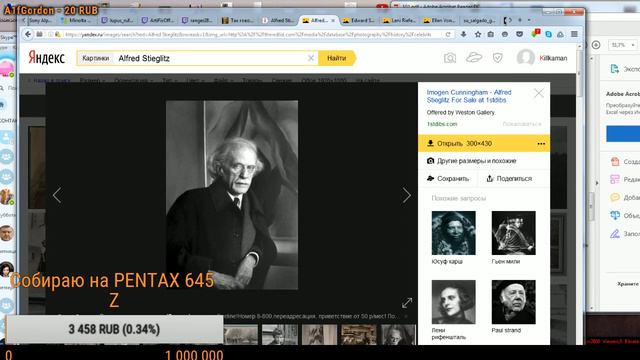Click the Acrobat Создать PDF tool icon
Image resolution: width=640 pixels, height=360 pixels.
(615, 161)
